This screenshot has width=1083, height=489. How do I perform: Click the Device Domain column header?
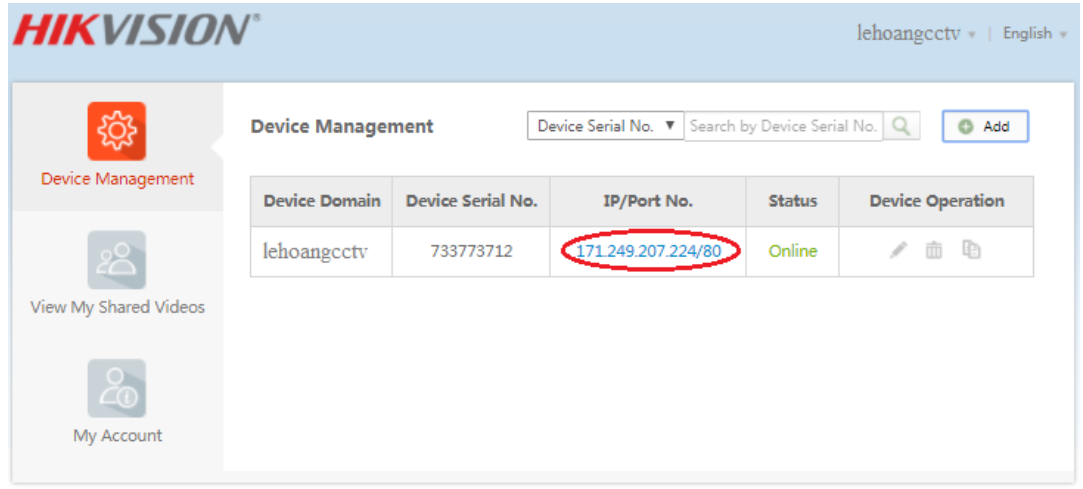pos(322,201)
